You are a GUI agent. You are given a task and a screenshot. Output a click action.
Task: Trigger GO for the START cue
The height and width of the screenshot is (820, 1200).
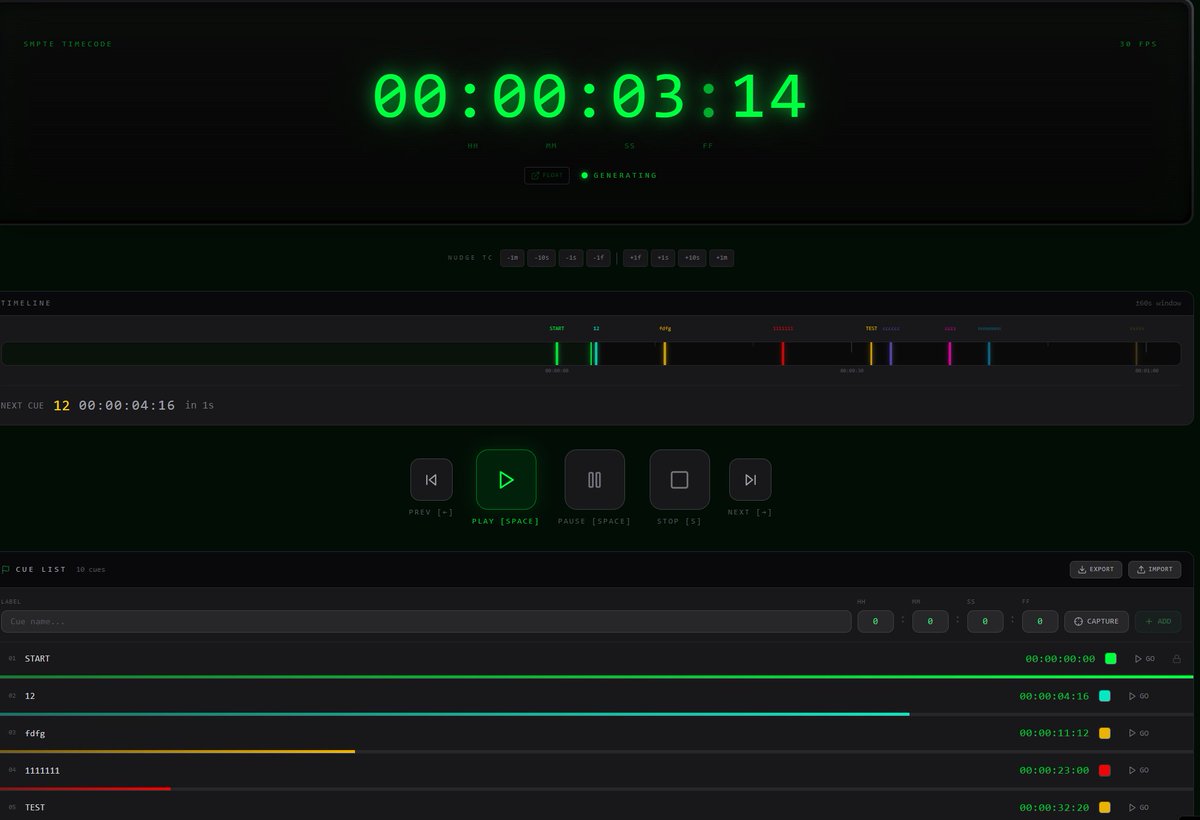[1145, 659]
